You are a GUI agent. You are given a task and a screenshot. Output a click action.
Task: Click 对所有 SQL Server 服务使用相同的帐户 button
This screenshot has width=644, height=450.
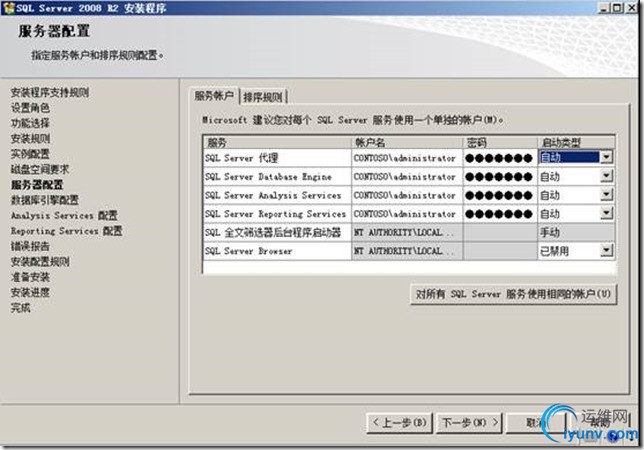(x=513, y=294)
